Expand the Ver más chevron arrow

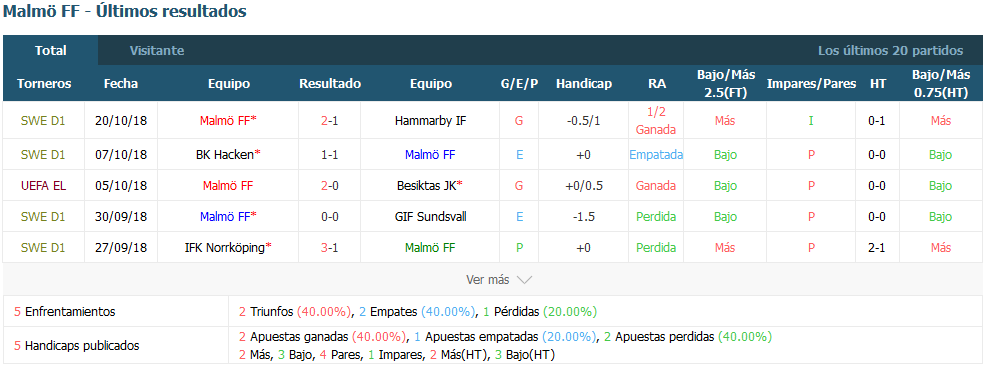524,280
